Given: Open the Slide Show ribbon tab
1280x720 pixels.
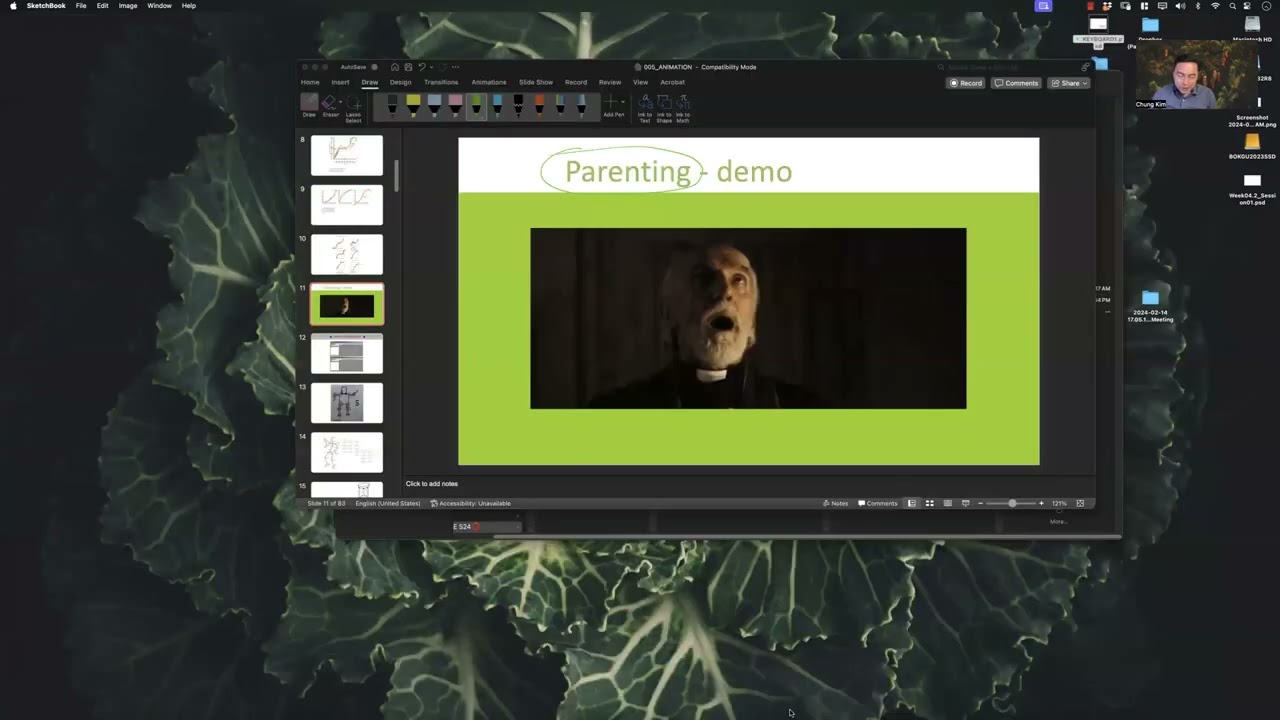Looking at the screenshot, I should coord(536,82).
